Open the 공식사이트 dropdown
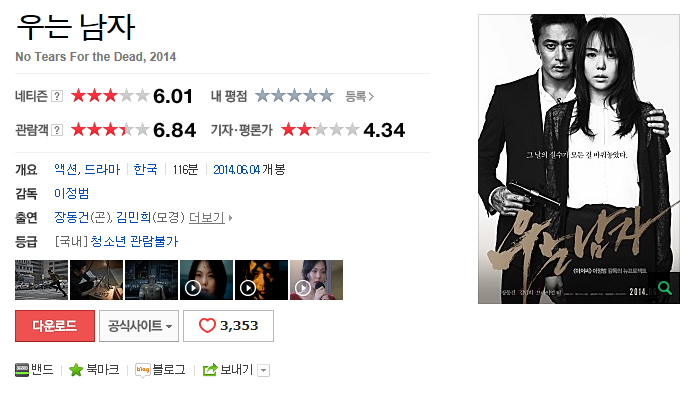Viewport: 694px width, 405px height. pyautogui.click(x=139, y=326)
